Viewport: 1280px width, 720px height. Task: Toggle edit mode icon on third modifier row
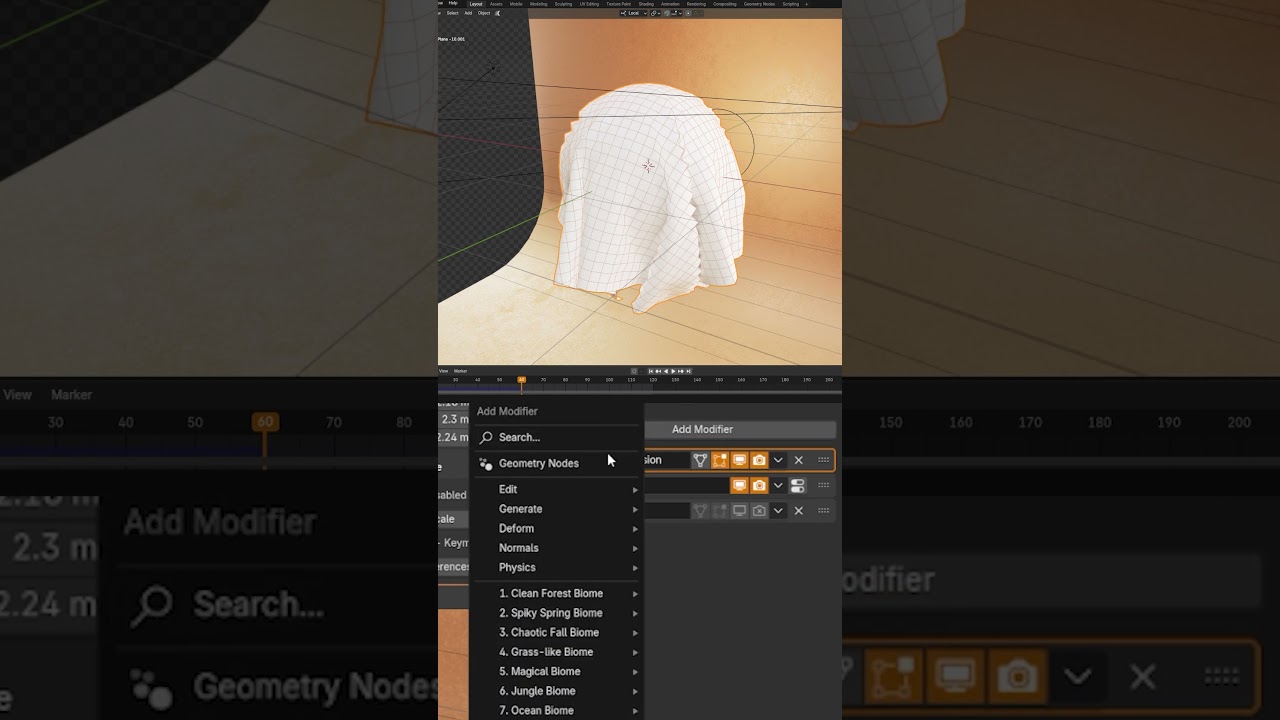coord(720,511)
